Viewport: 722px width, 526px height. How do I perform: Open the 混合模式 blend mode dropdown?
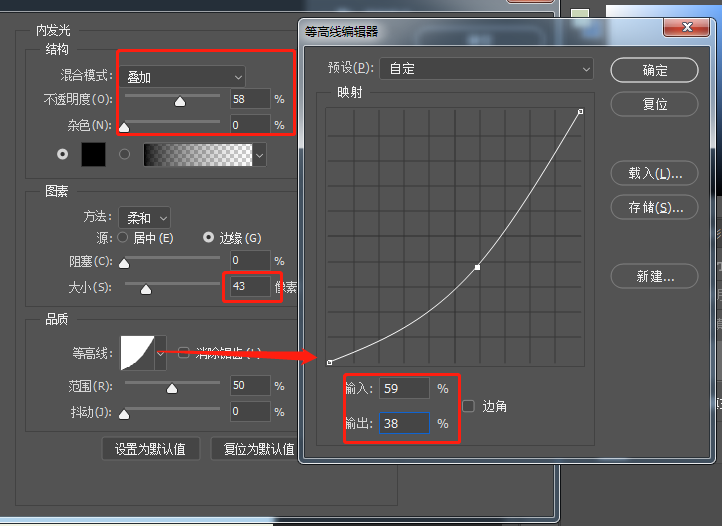click(182, 77)
